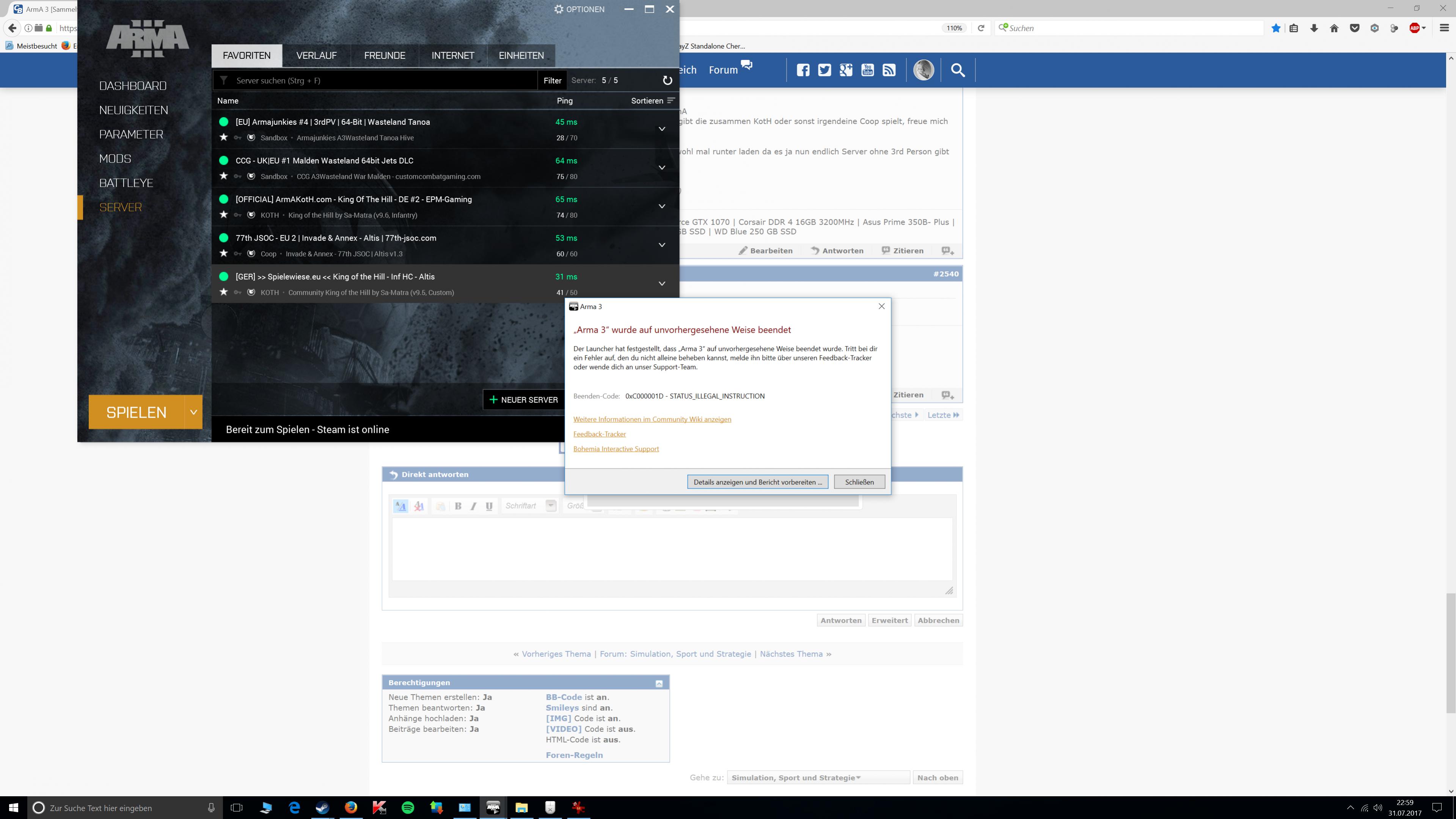
Task: Toggle favorite star for Armajunkies #4 server
Action: pyautogui.click(x=224, y=137)
